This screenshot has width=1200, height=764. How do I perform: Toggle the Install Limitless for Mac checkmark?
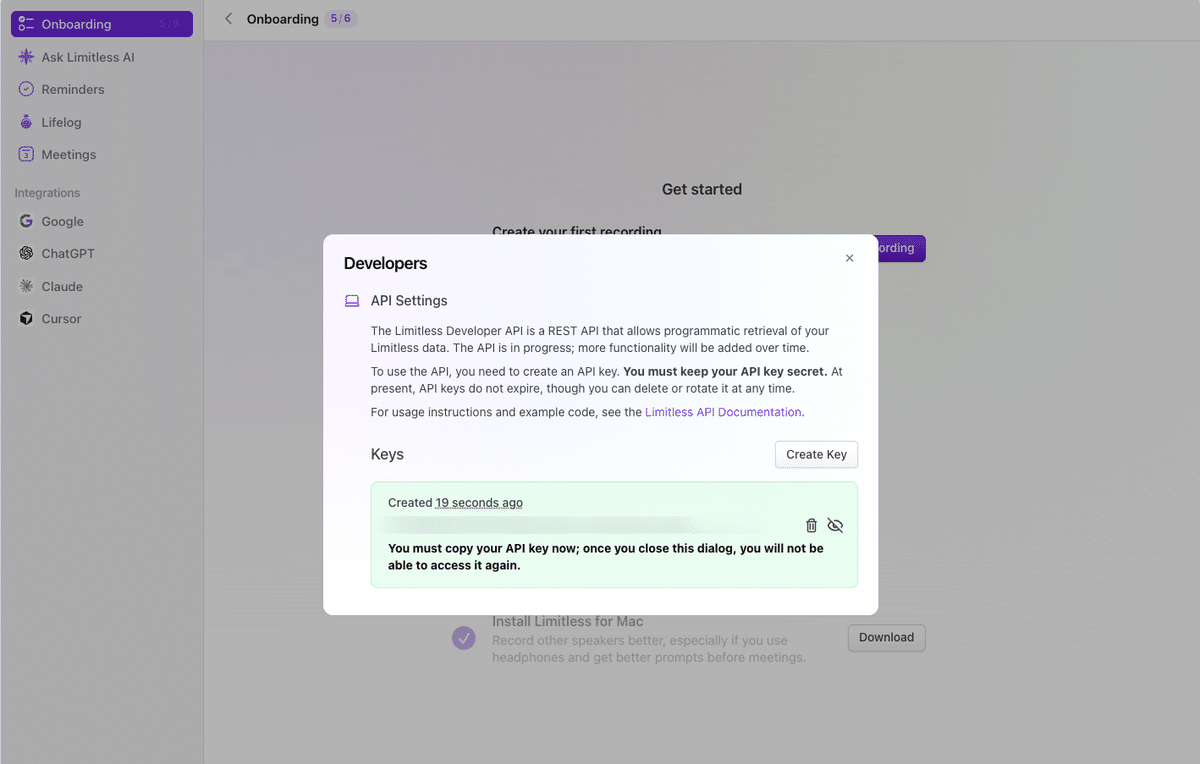click(464, 637)
